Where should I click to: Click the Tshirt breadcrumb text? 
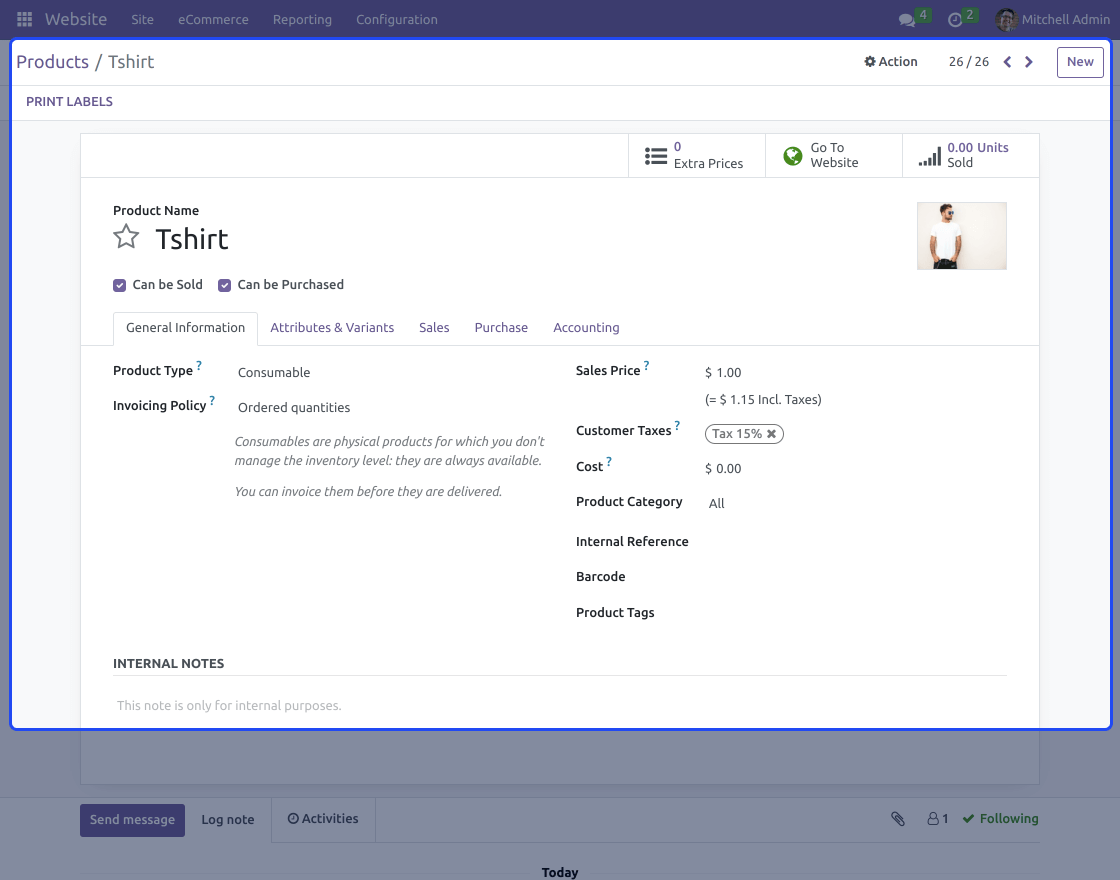(131, 62)
